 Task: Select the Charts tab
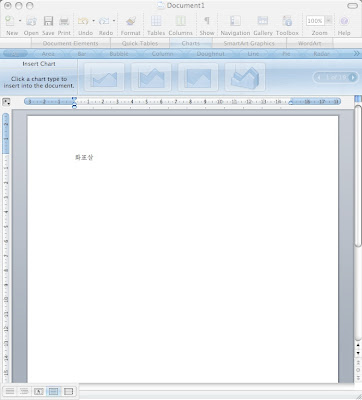(191, 43)
